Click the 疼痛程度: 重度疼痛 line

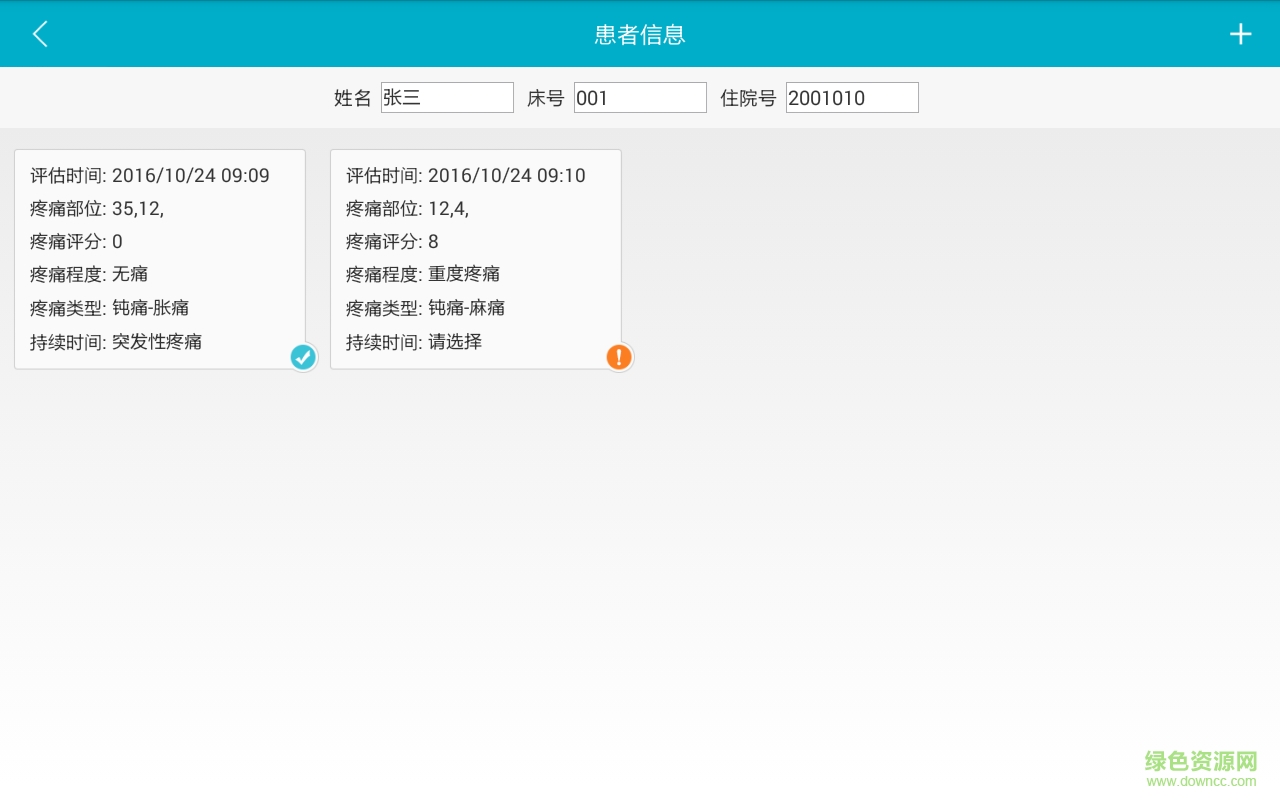[423, 274]
